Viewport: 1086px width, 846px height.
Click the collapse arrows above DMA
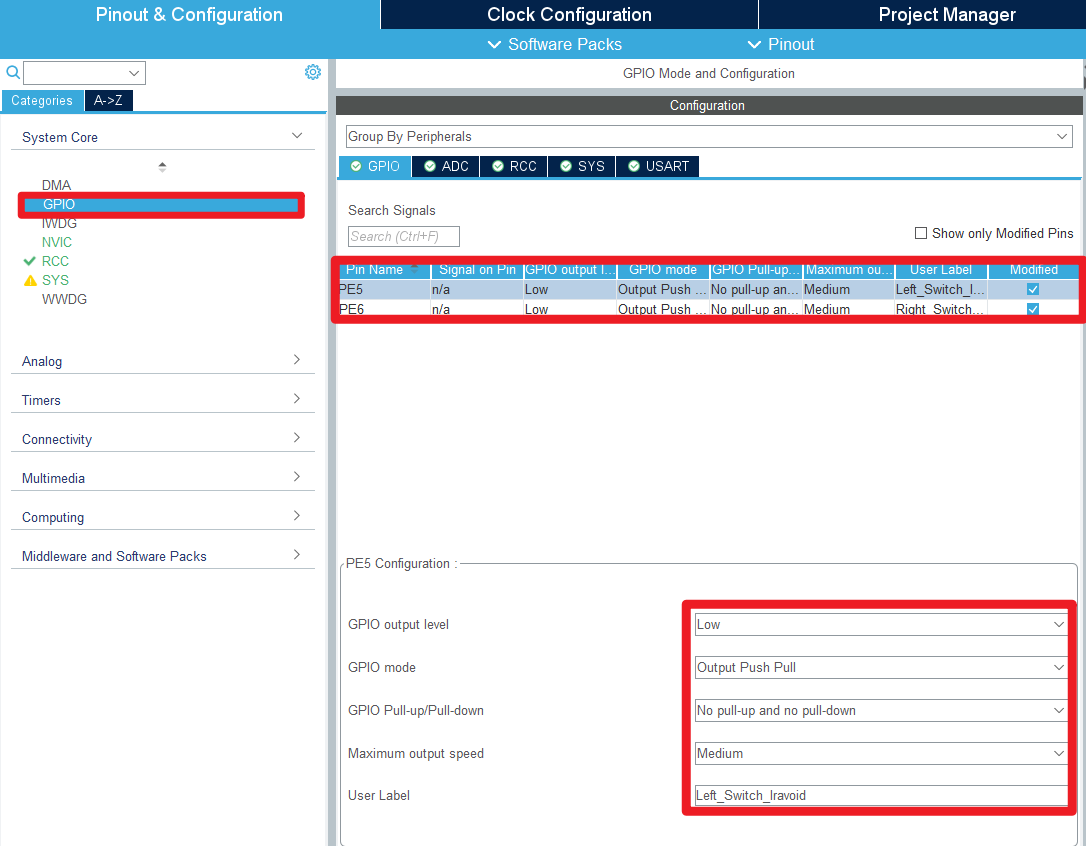[x=162, y=167]
